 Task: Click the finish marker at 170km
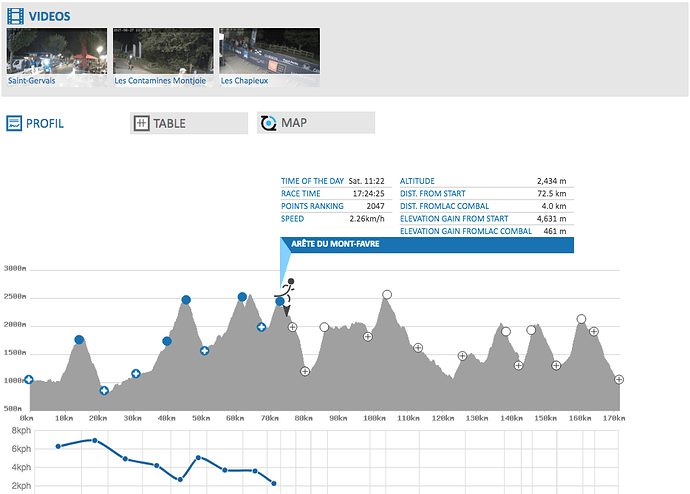click(x=620, y=379)
